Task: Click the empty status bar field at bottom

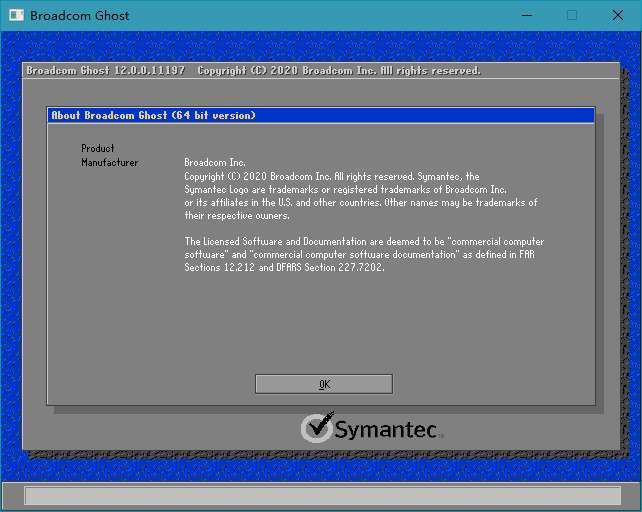Action: (323, 496)
